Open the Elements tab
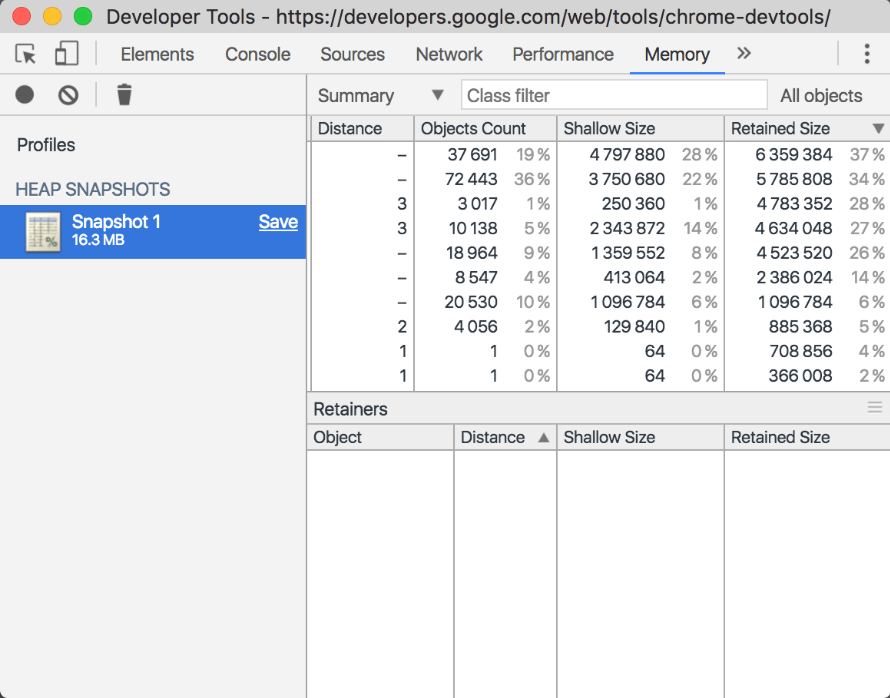890x698 pixels. coord(157,54)
